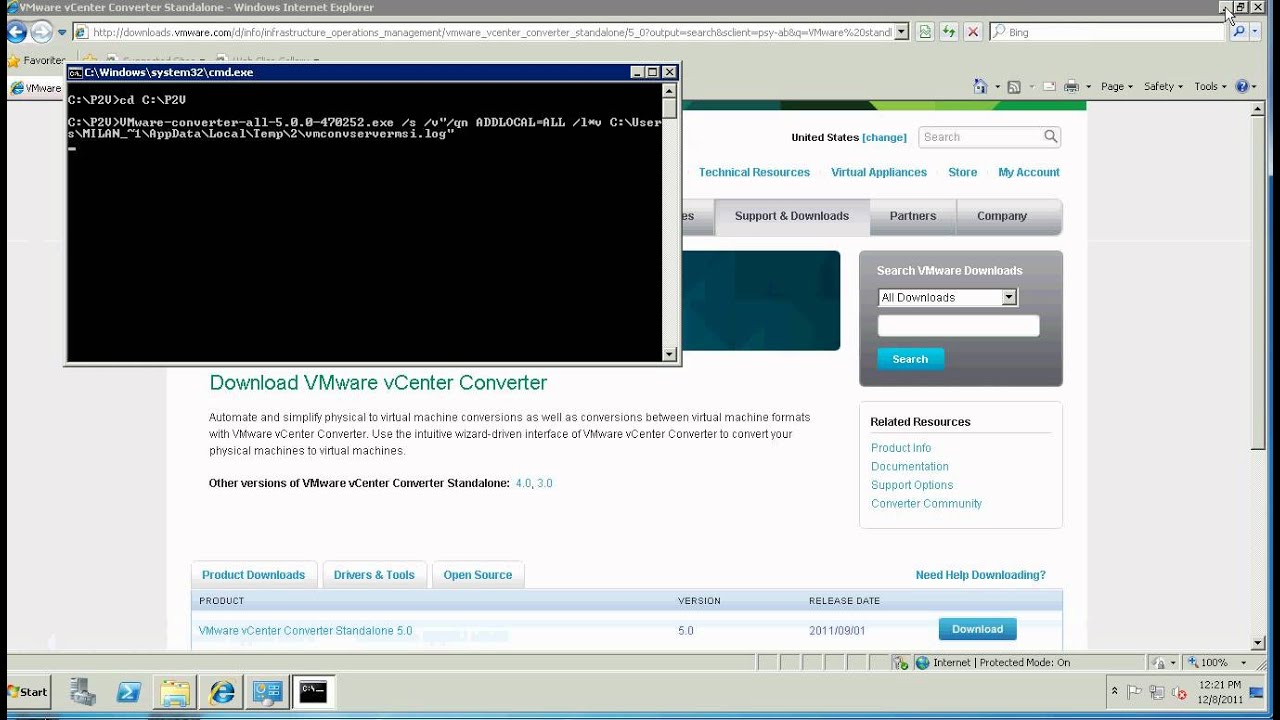The height and width of the screenshot is (720, 1280).
Task: Open the Product Info related resource
Action: (x=901, y=448)
